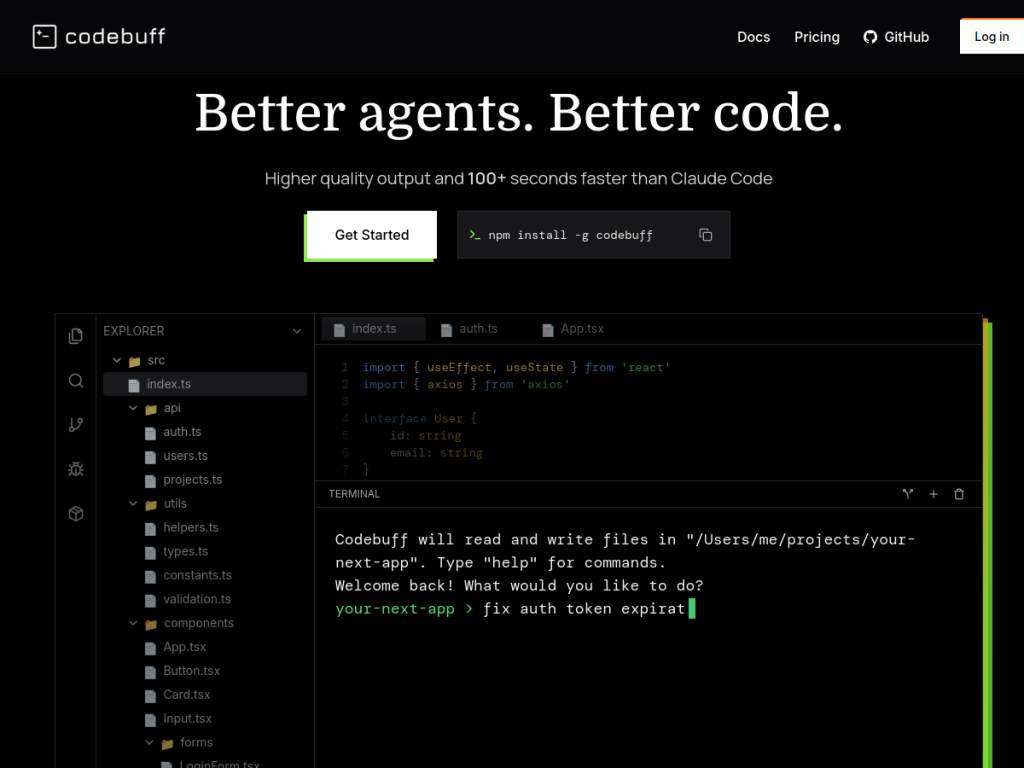
Task: Select index.ts in the explorer tree
Action: (205, 384)
